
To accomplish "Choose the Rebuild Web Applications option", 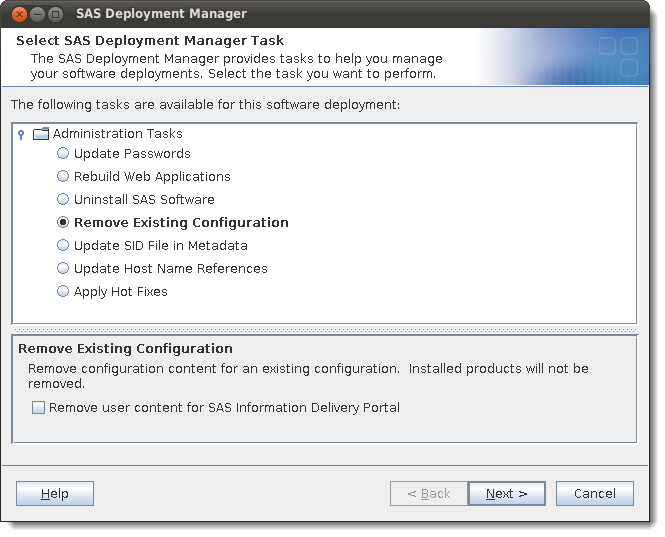I will pyautogui.click(x=63, y=176).
